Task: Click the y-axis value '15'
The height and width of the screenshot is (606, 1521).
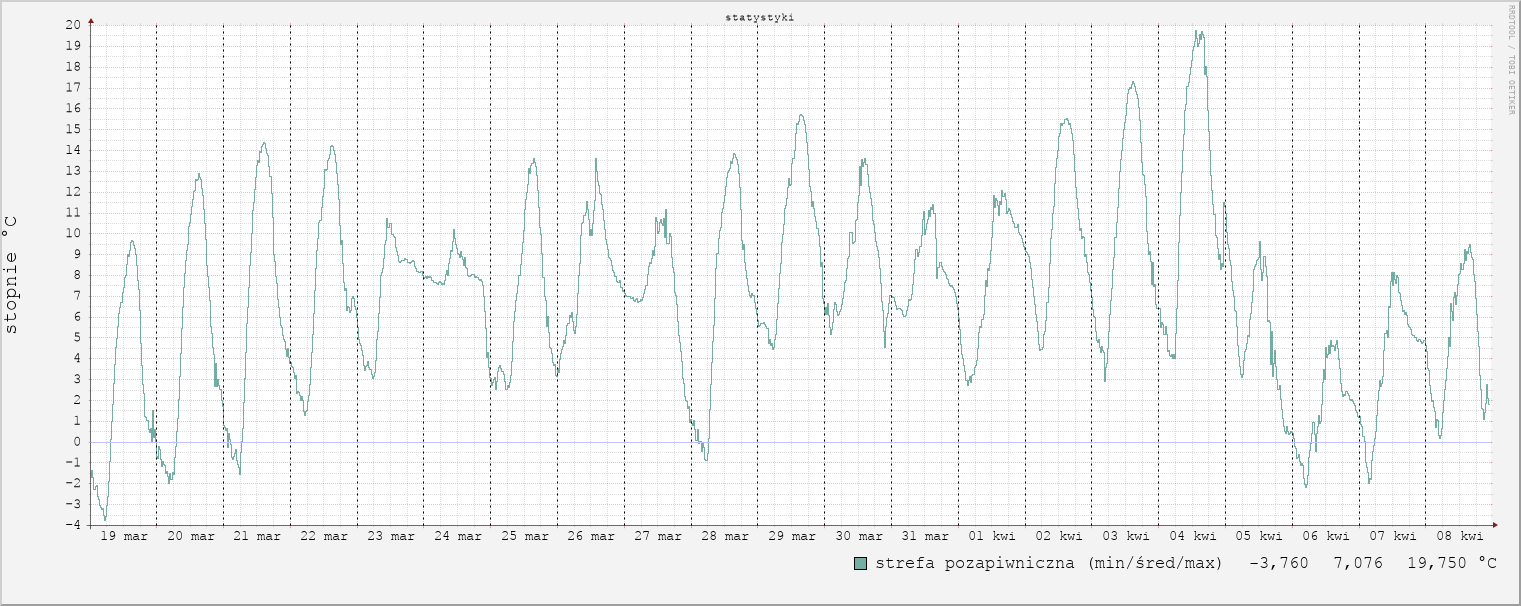Action: (x=74, y=129)
